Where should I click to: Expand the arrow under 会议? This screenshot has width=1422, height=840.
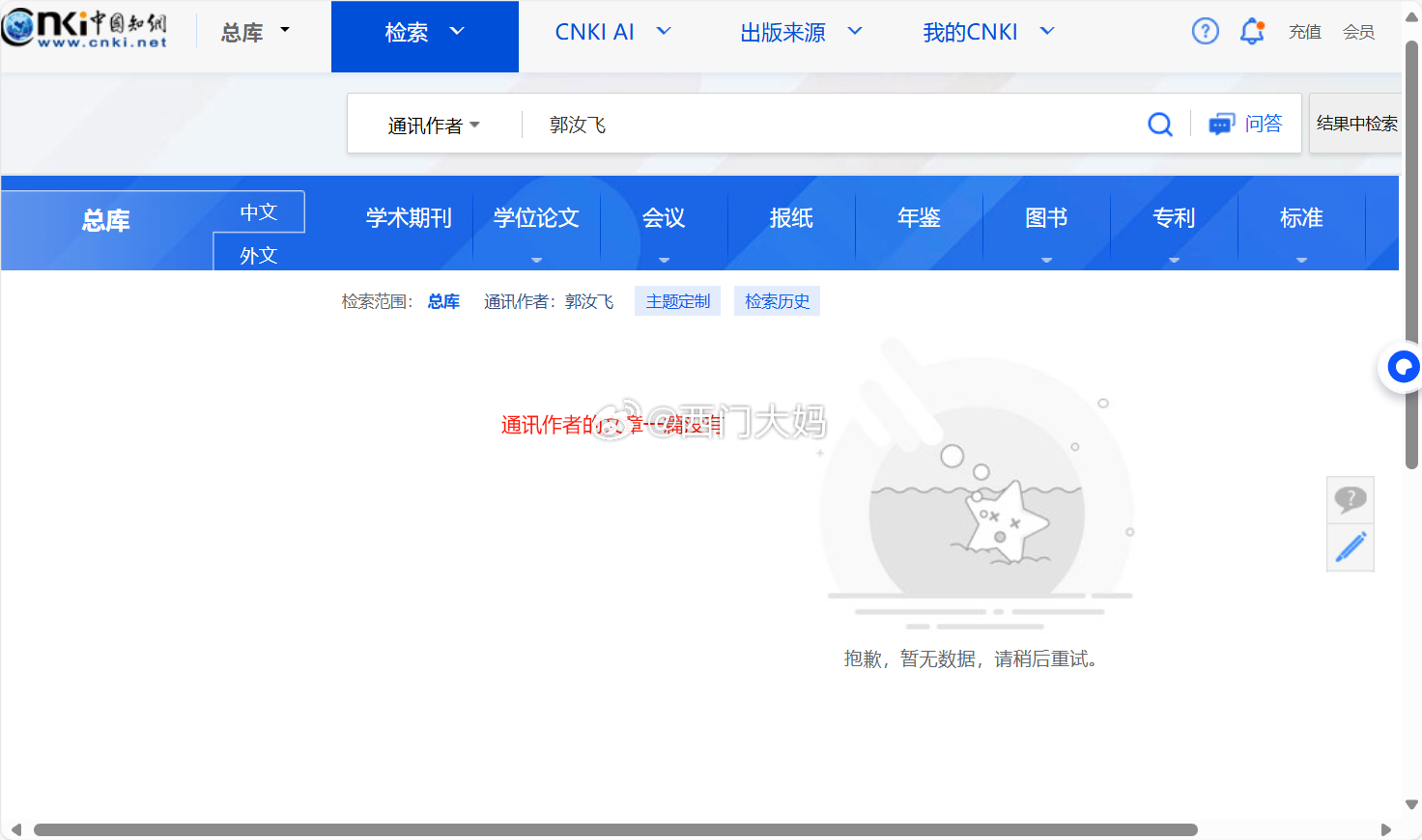664,260
